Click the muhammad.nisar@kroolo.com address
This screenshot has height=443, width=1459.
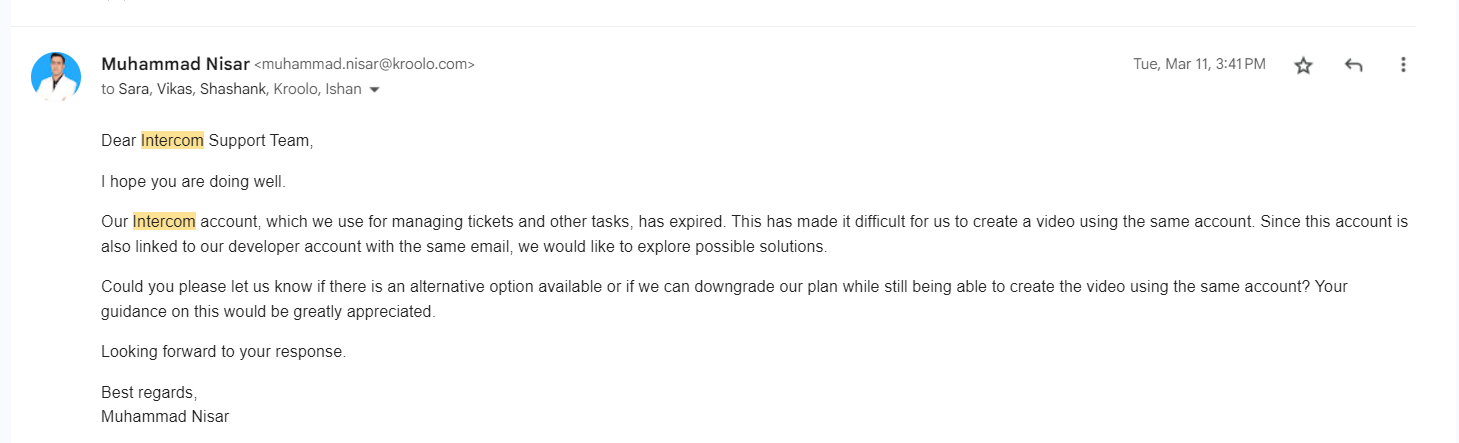pos(364,64)
